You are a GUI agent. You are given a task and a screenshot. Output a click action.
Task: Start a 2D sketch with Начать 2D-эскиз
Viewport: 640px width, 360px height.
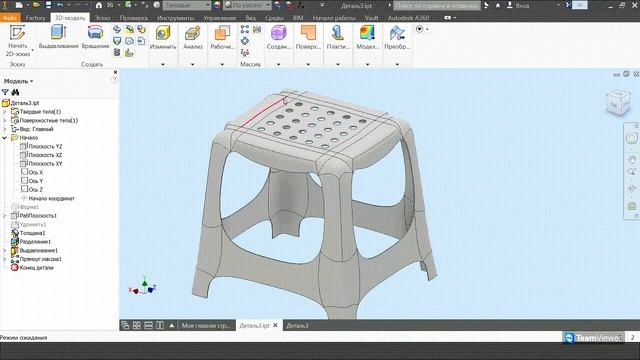point(18,41)
